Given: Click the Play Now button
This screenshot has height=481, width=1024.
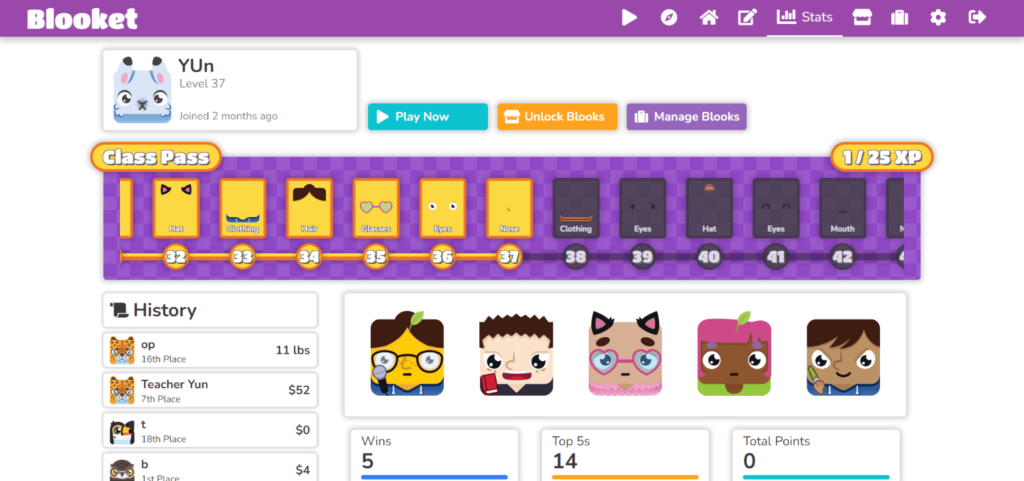Looking at the screenshot, I should click(x=428, y=117).
